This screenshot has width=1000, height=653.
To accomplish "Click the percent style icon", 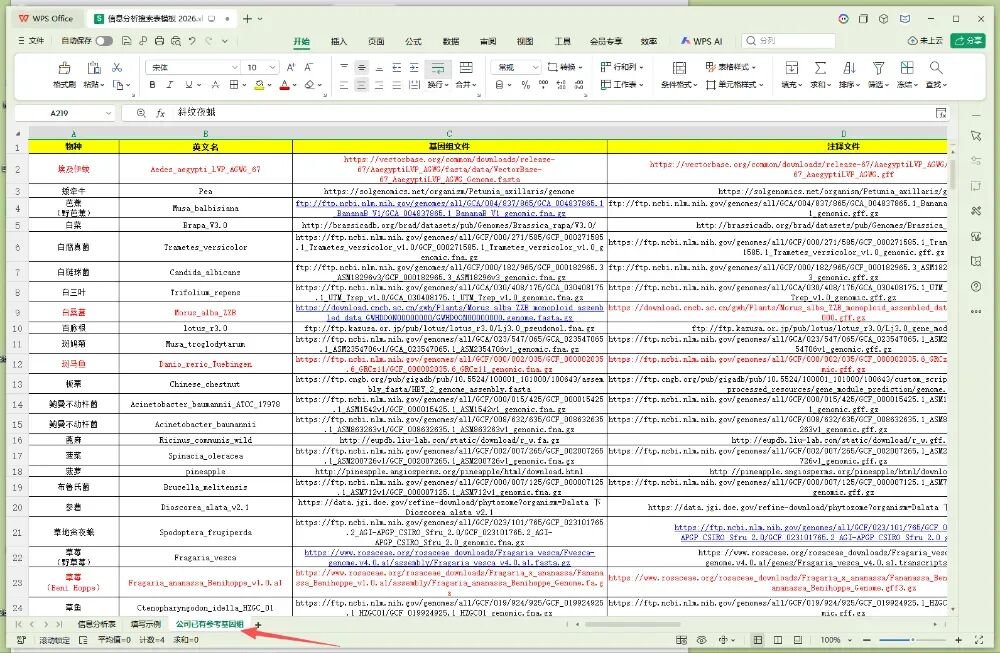I will pyautogui.click(x=526, y=85).
